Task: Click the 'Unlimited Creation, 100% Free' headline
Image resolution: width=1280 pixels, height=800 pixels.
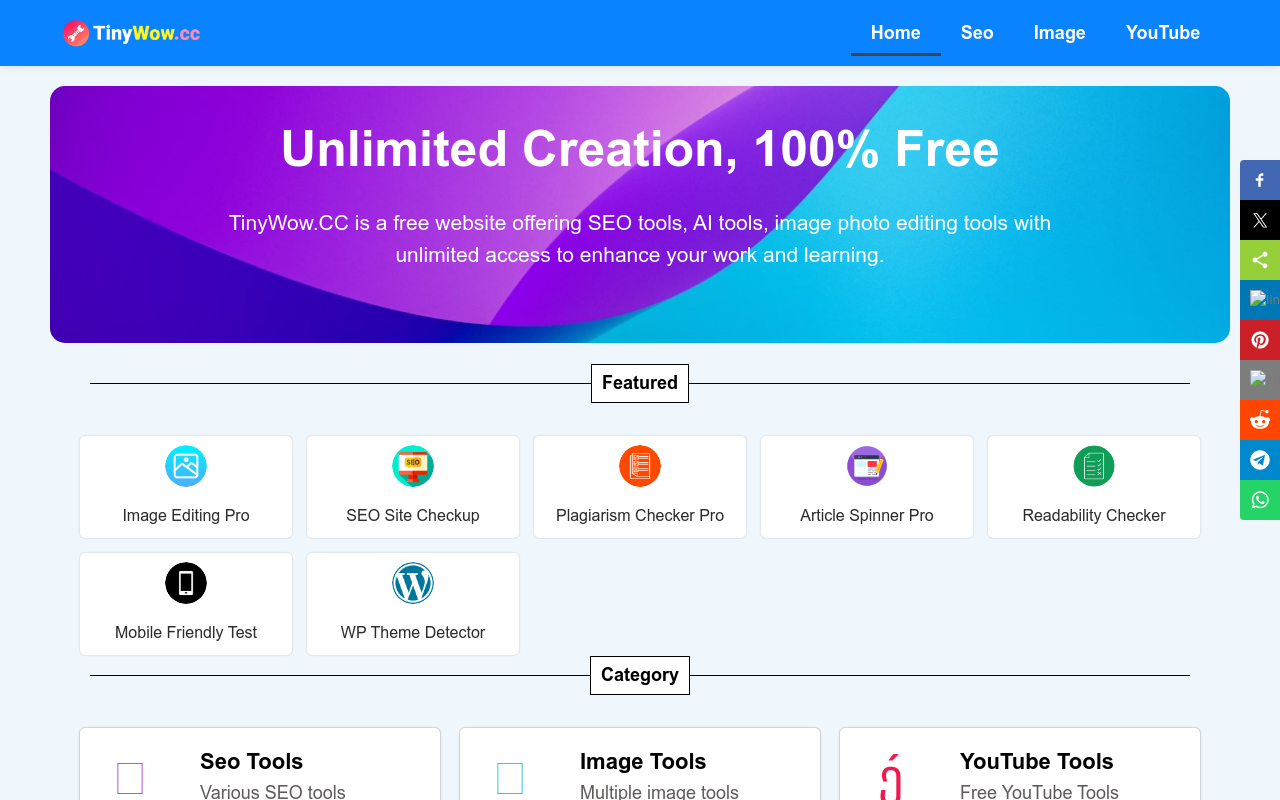Action: pos(640,149)
